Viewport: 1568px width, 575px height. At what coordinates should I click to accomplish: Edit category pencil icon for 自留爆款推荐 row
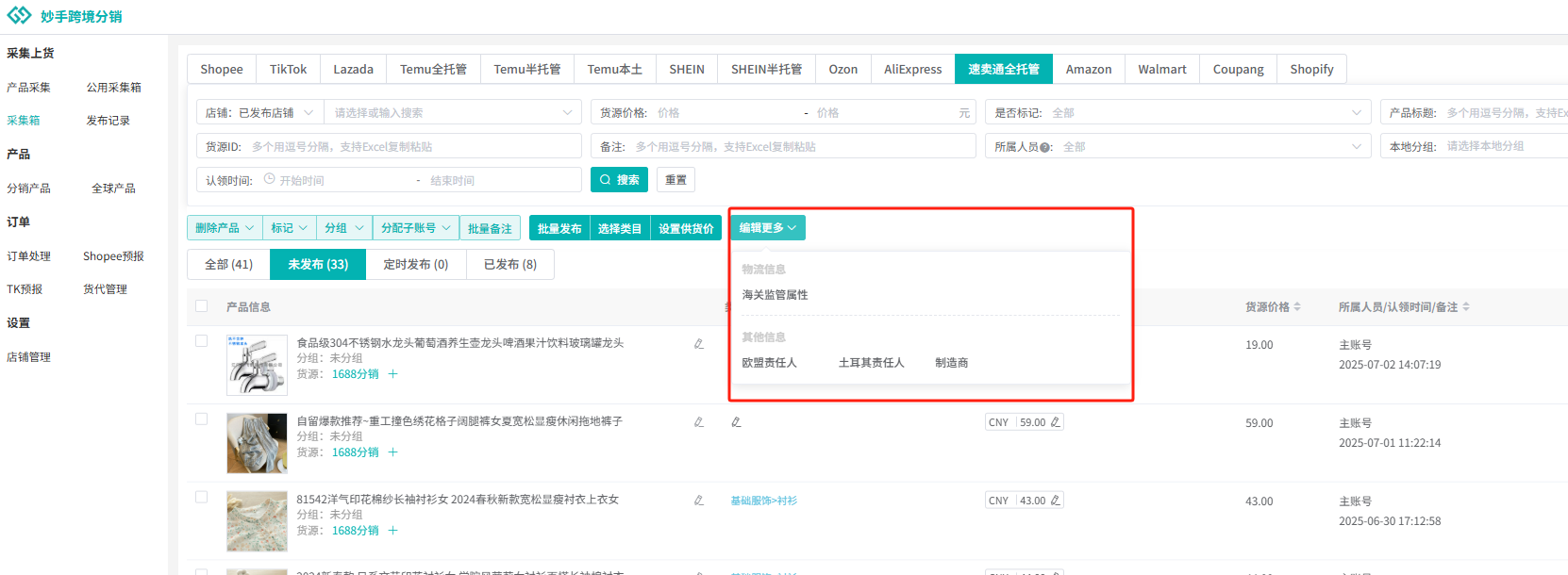[736, 422]
